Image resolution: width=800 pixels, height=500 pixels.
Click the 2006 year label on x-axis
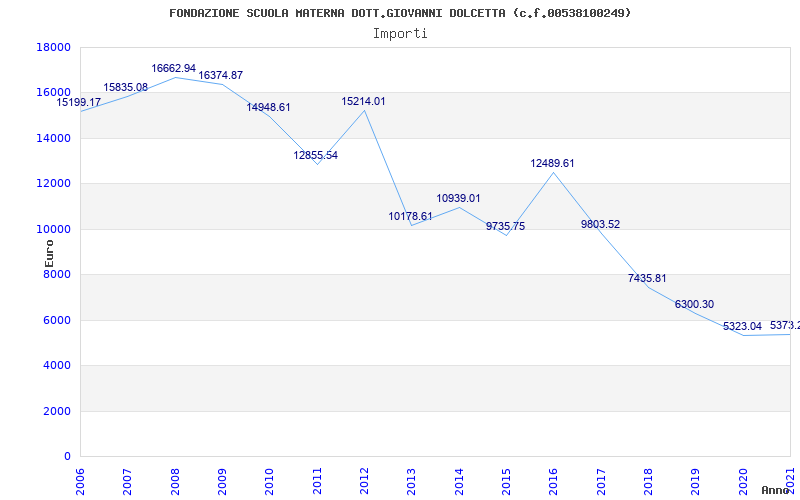pyautogui.click(x=80, y=482)
